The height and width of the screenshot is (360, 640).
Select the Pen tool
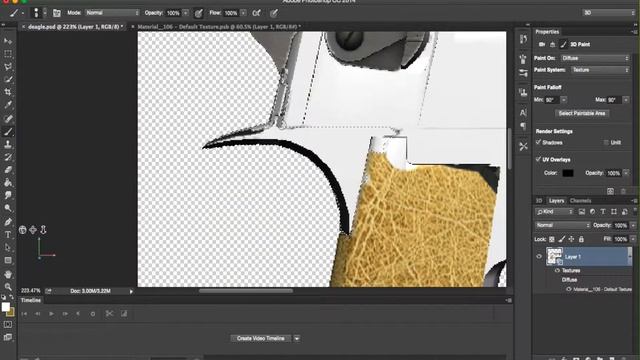(8, 222)
